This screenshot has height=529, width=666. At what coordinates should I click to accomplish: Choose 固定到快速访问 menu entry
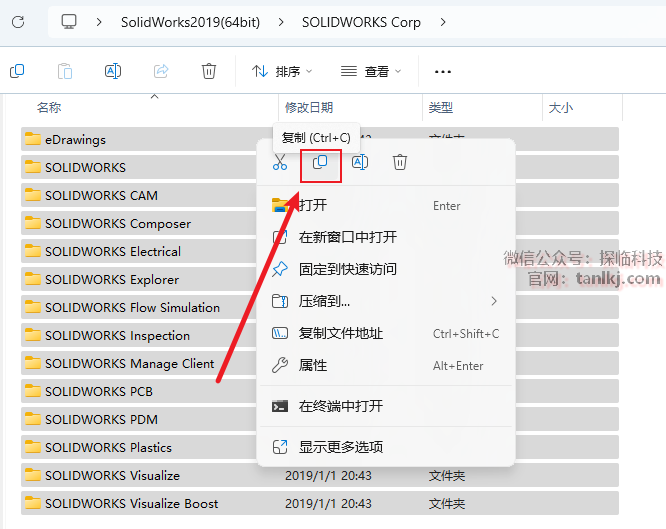coord(386,269)
